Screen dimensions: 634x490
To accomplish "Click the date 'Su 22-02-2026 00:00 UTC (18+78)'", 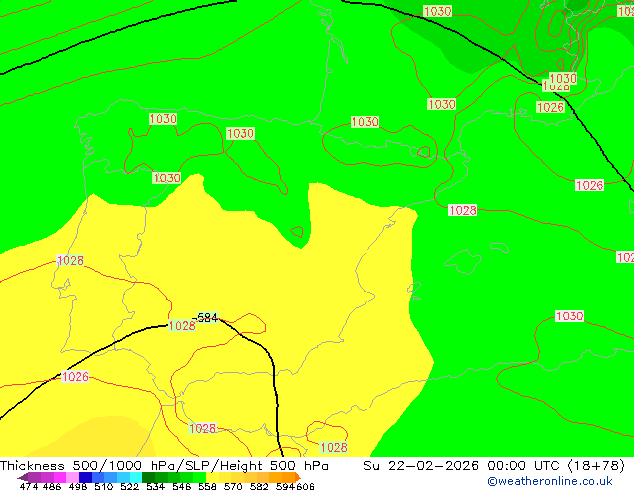I will click(x=494, y=466).
